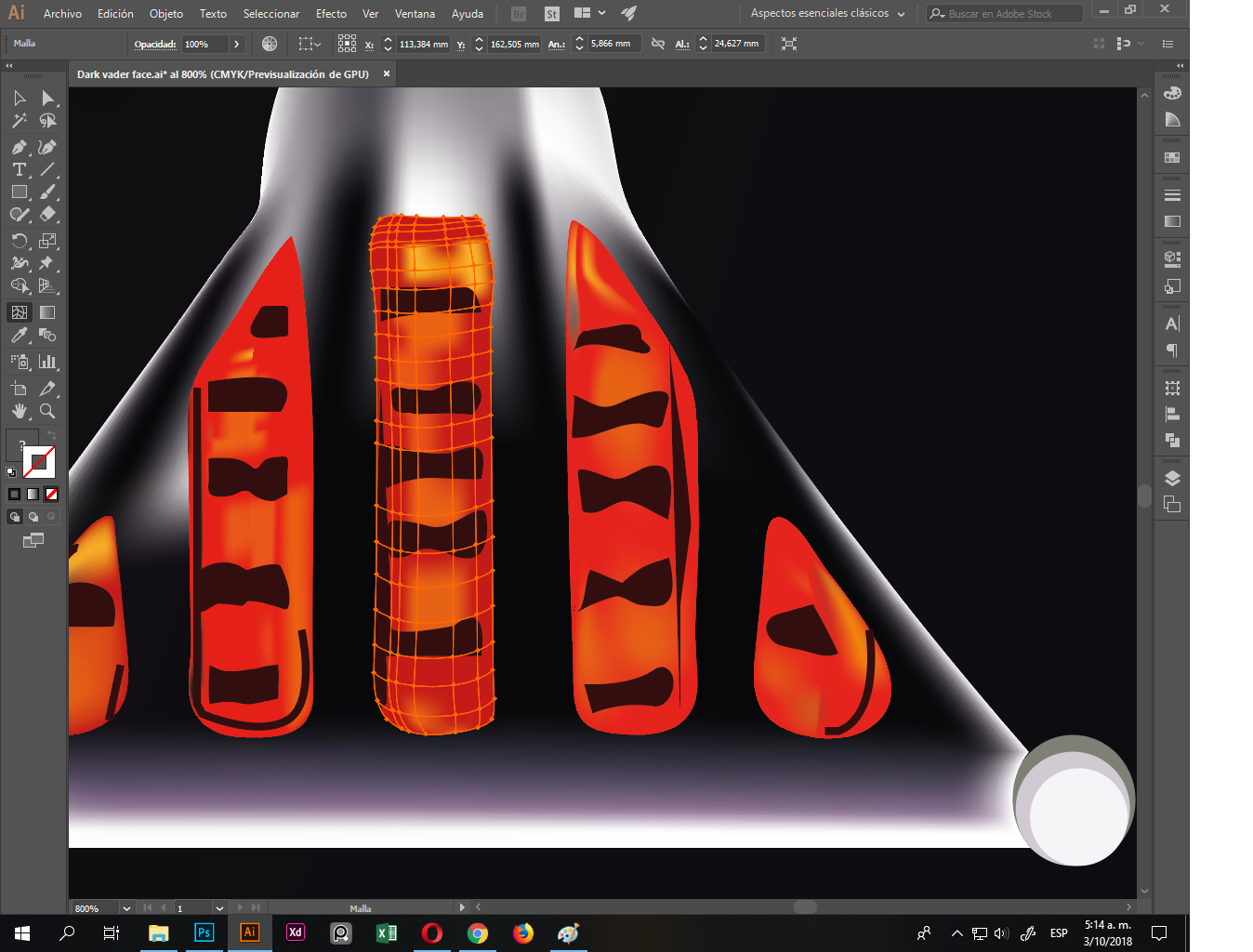
Task: Select the Direct Selection tool
Action: 47,99
